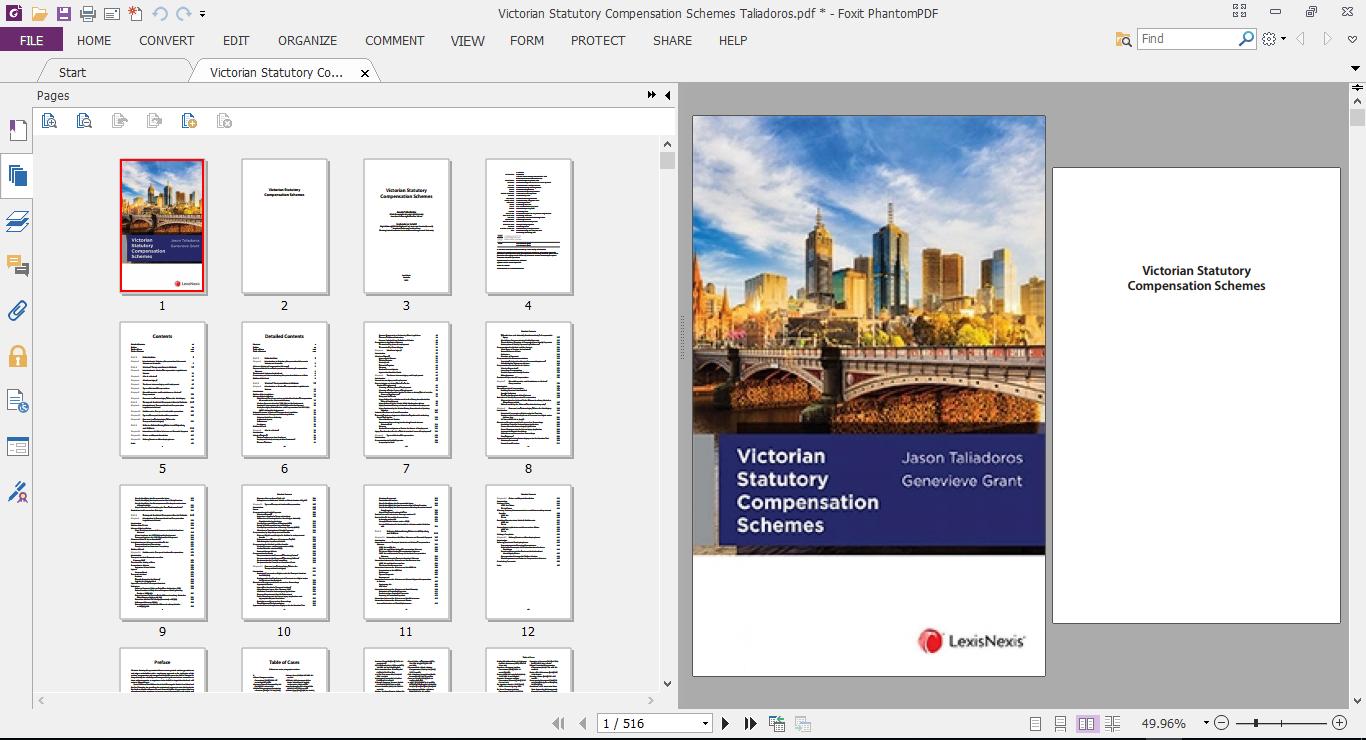Open the CONVERT ribbon tab
The width and height of the screenshot is (1366, 740).
166,40
